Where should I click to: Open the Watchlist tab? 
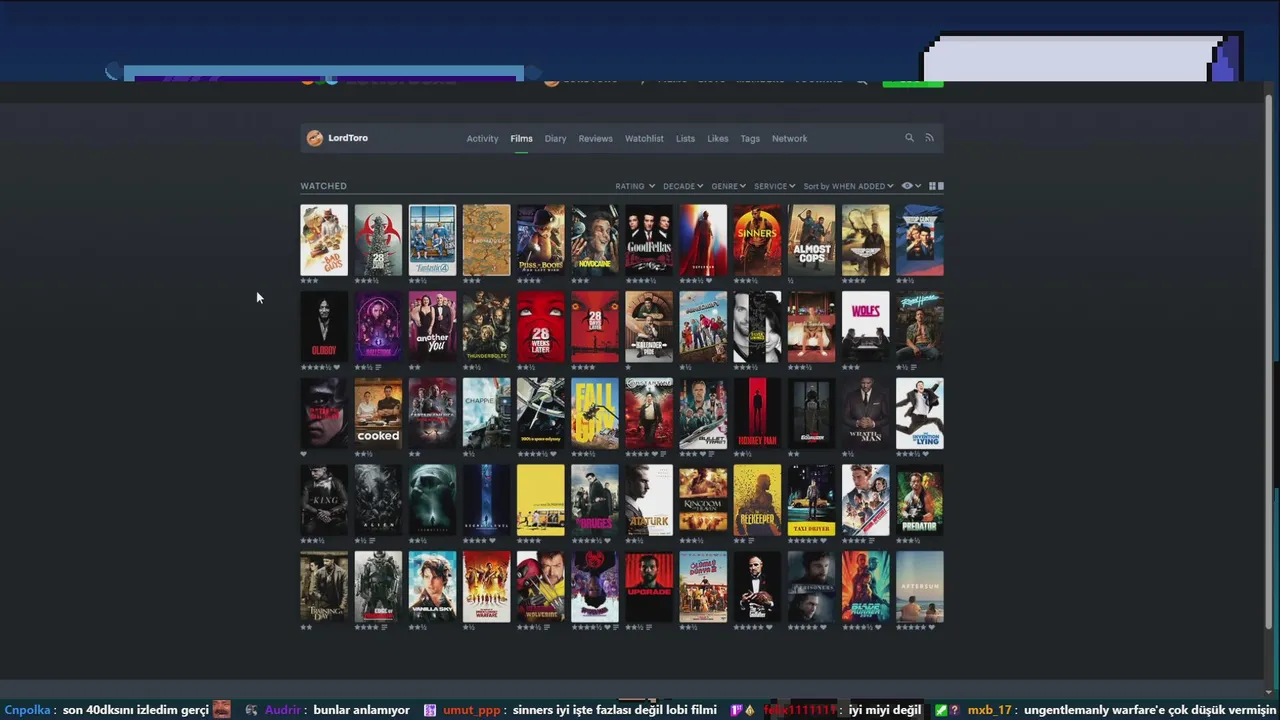(644, 139)
